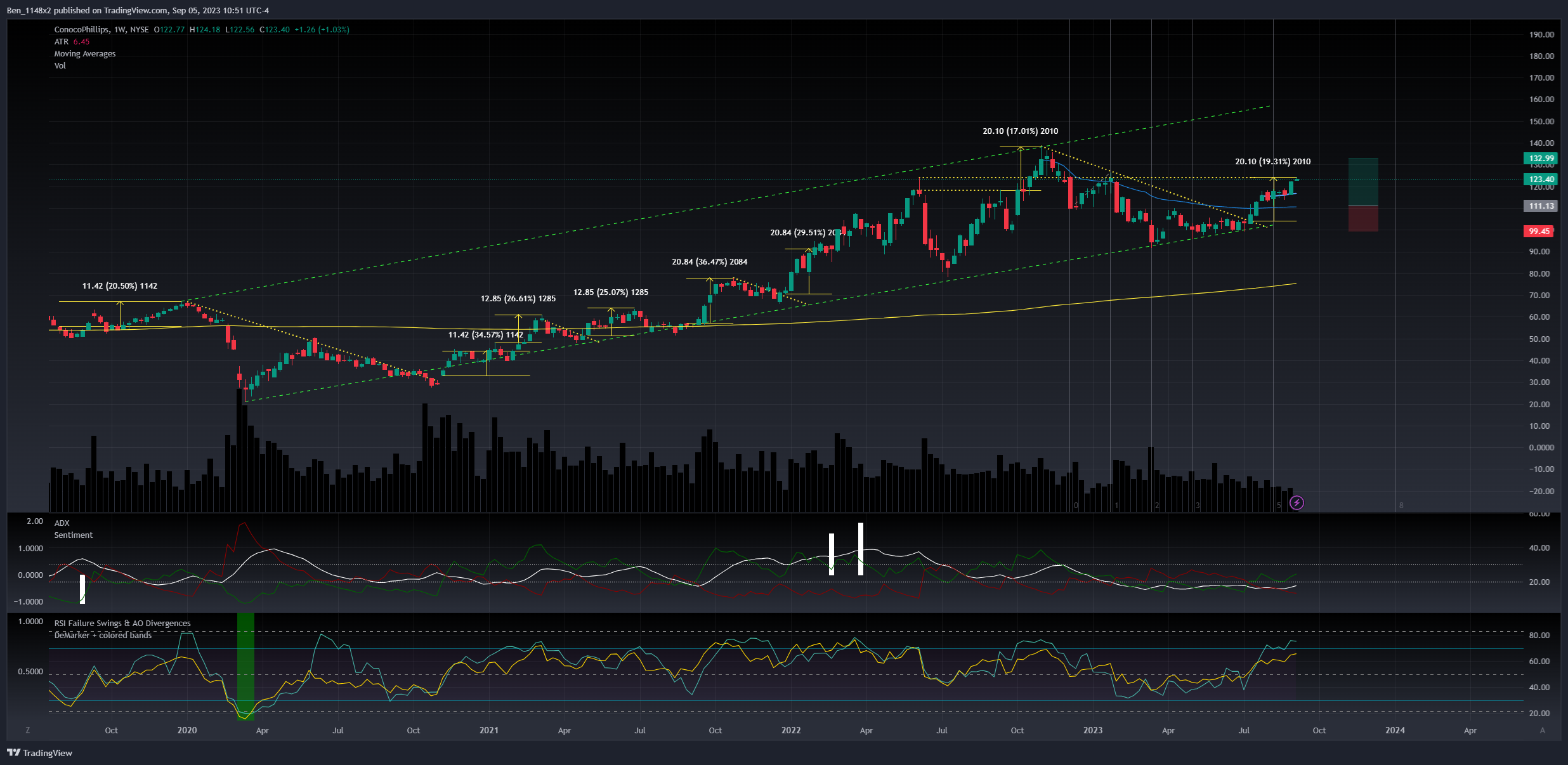
Task: Select the long position red stop zone
Action: pos(1363,219)
